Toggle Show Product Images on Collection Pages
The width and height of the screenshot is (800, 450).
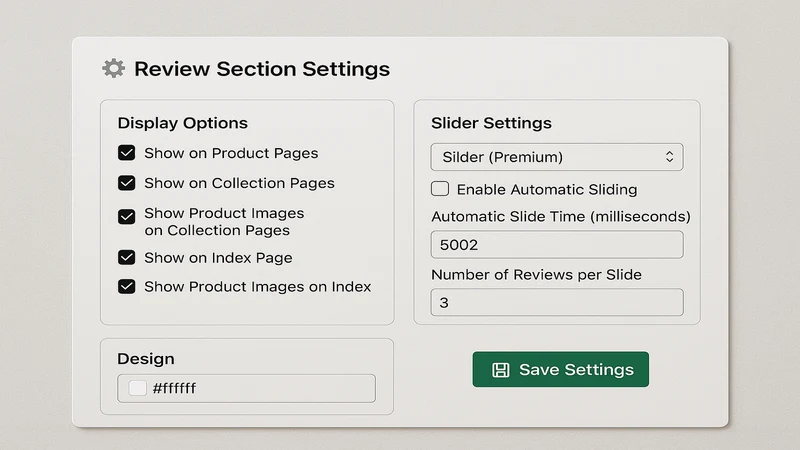(127, 216)
